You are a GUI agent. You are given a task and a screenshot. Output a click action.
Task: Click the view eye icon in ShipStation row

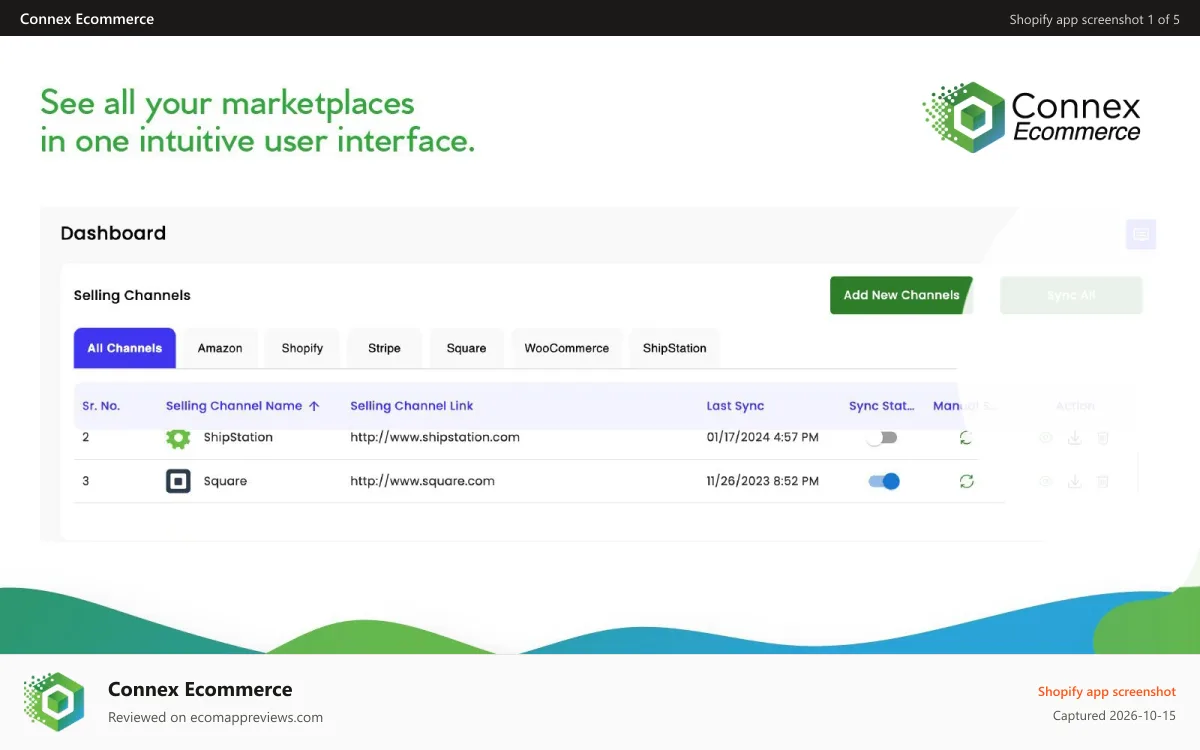[1045, 438]
